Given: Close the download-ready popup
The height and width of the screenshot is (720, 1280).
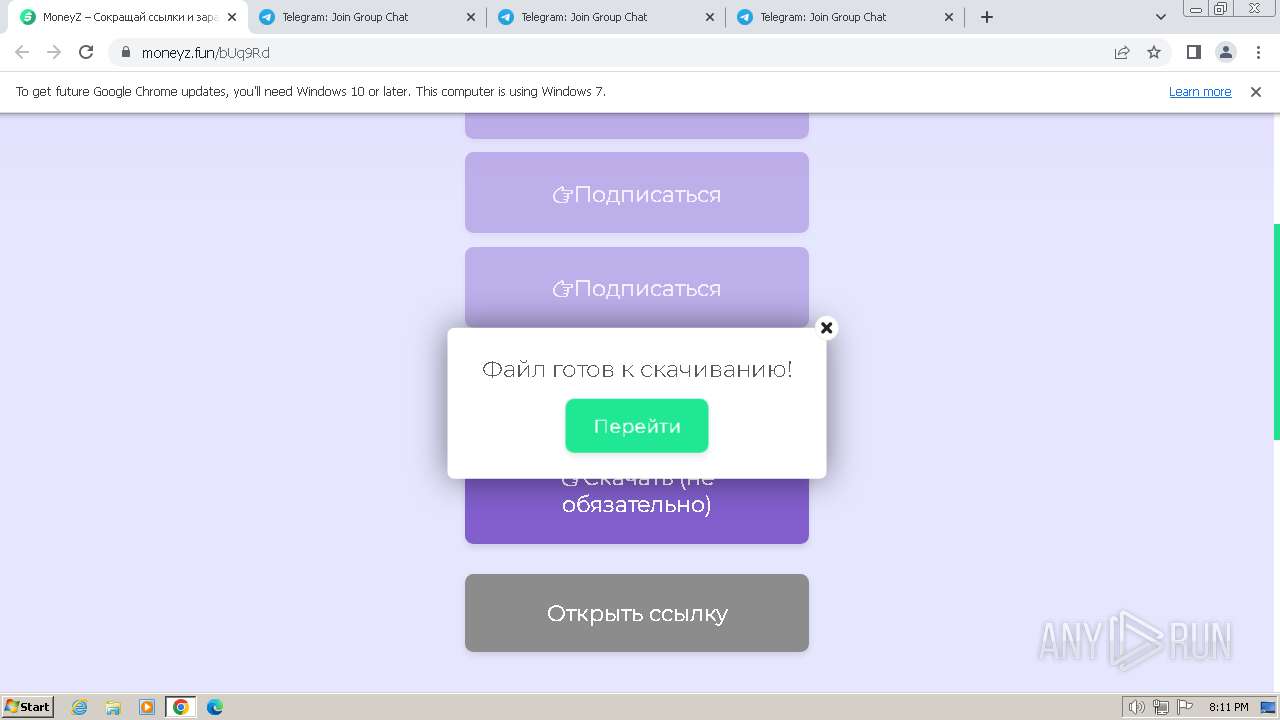Looking at the screenshot, I should (826, 327).
